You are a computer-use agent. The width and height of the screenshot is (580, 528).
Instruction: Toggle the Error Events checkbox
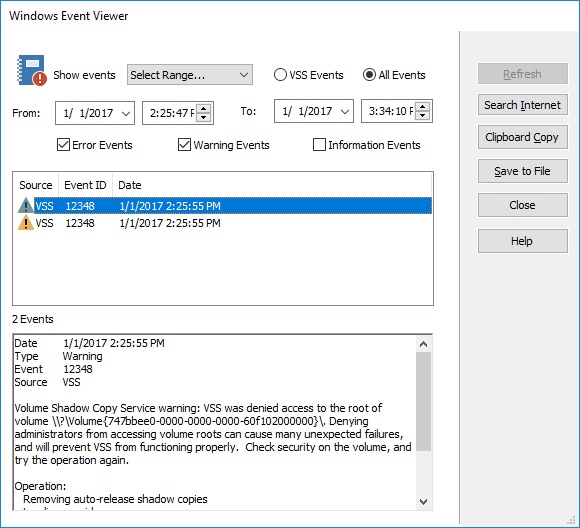(x=63, y=145)
